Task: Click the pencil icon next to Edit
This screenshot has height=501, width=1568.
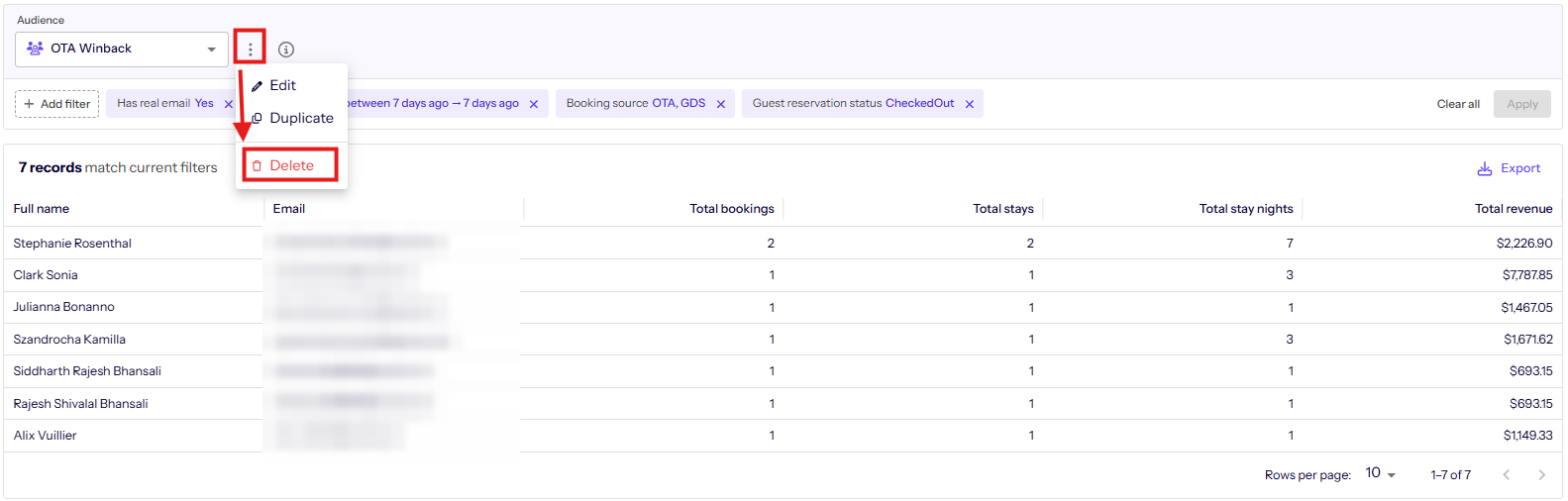Action: [258, 86]
